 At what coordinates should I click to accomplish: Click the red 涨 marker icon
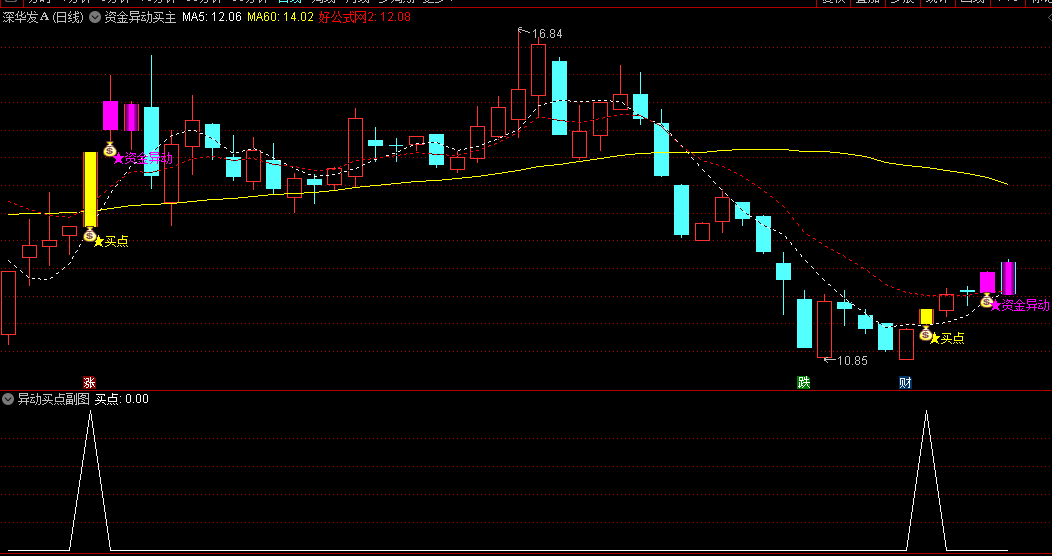[x=89, y=382]
